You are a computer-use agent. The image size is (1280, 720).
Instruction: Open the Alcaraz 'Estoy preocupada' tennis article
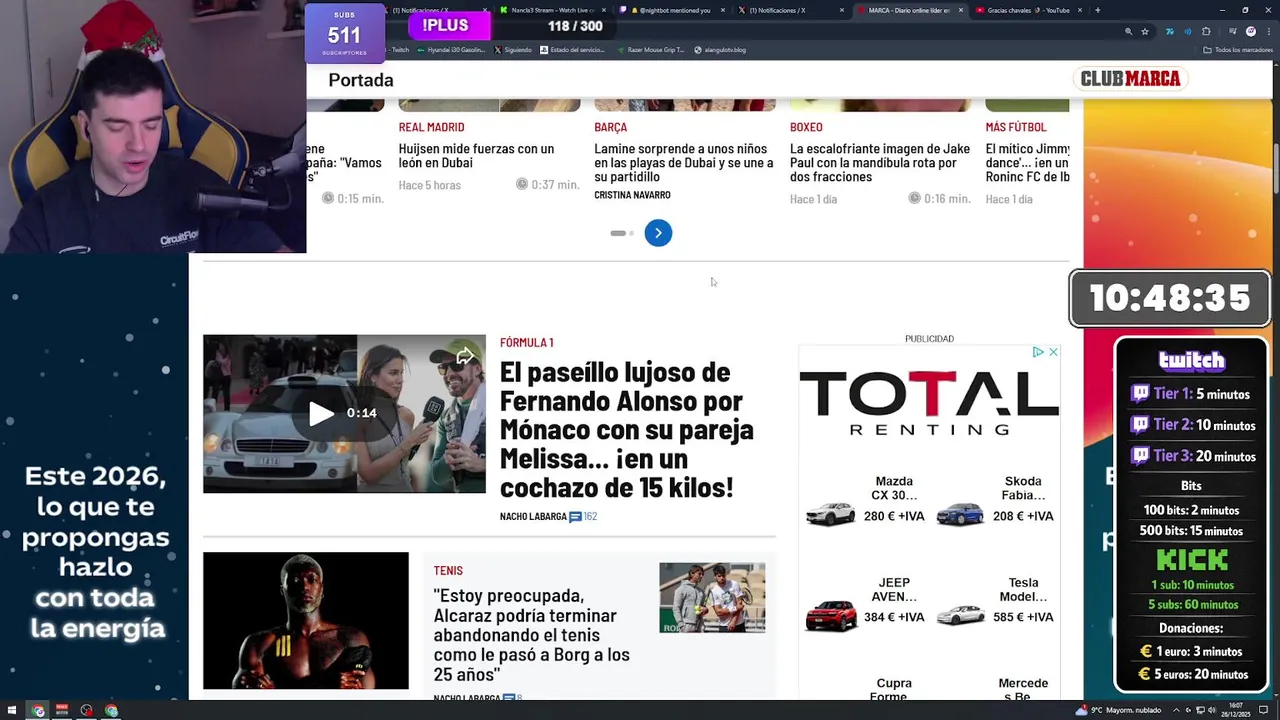531,635
